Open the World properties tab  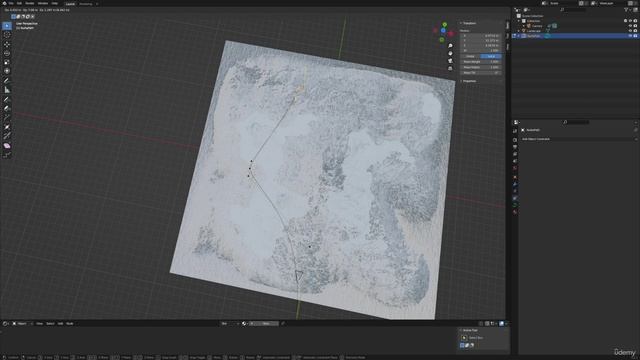(515, 168)
